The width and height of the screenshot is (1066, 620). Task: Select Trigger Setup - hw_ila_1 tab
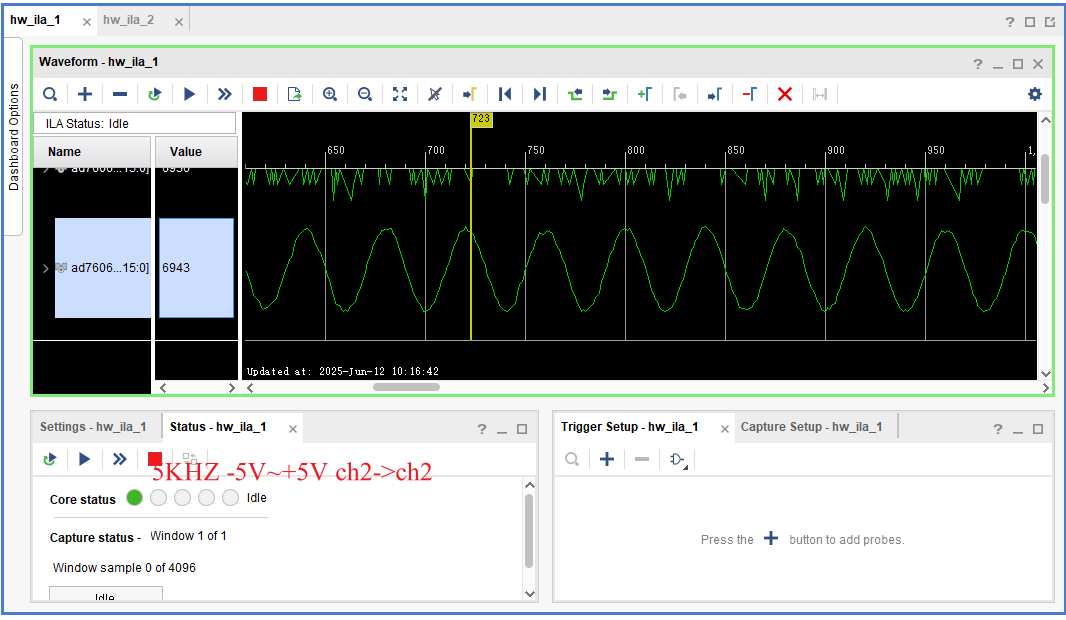pyautogui.click(x=630, y=427)
